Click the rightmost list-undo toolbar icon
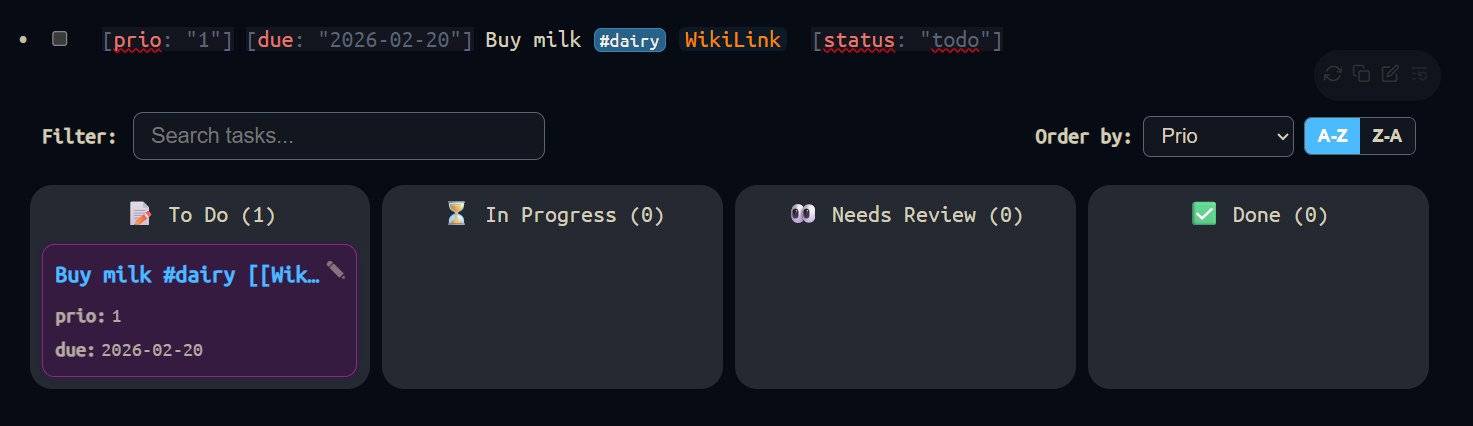The width and height of the screenshot is (1473, 426). click(1419, 73)
